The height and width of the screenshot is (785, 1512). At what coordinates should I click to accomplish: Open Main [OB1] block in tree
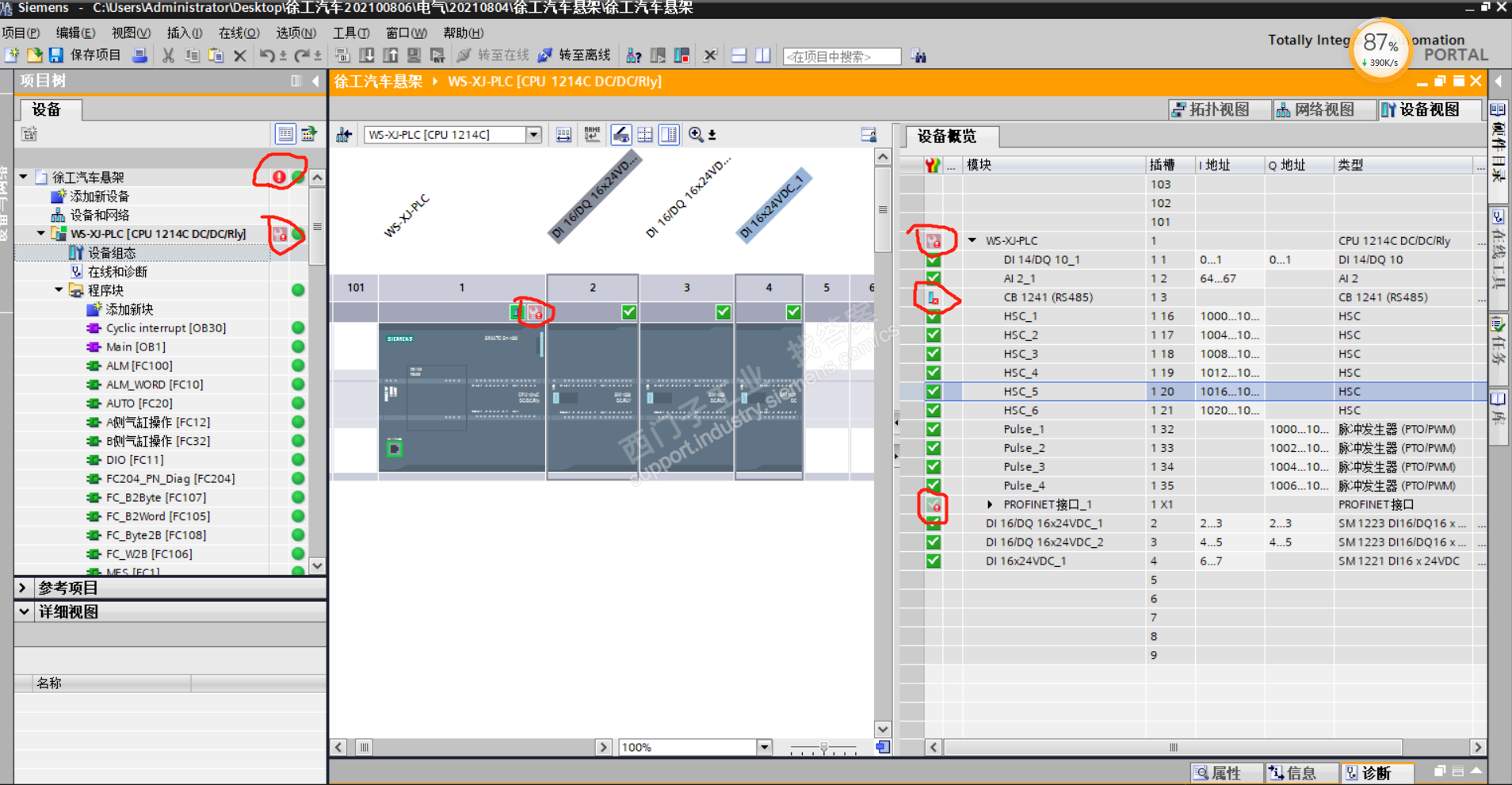click(136, 347)
